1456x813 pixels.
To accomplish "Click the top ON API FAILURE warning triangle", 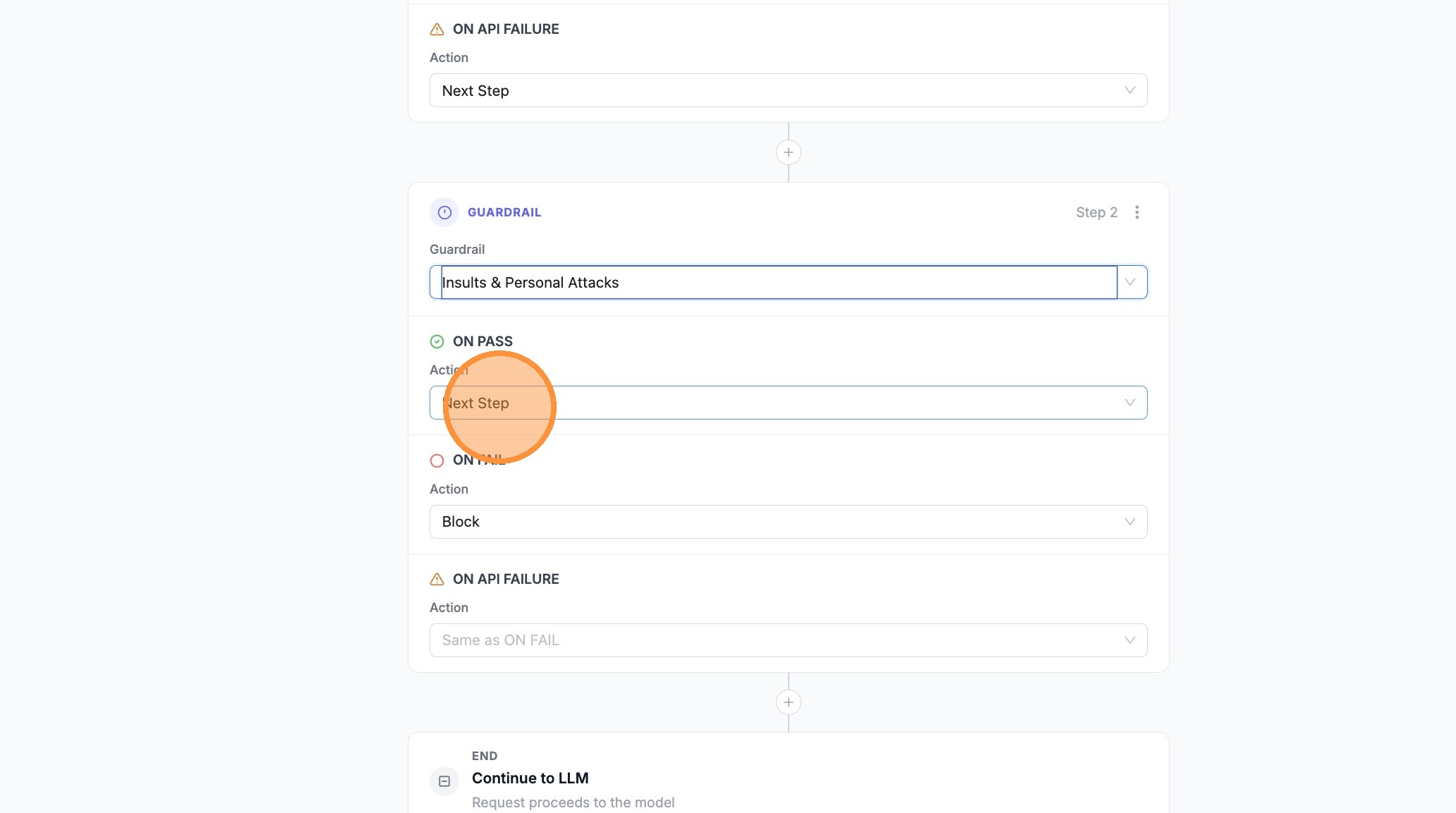I will pyautogui.click(x=436, y=28).
